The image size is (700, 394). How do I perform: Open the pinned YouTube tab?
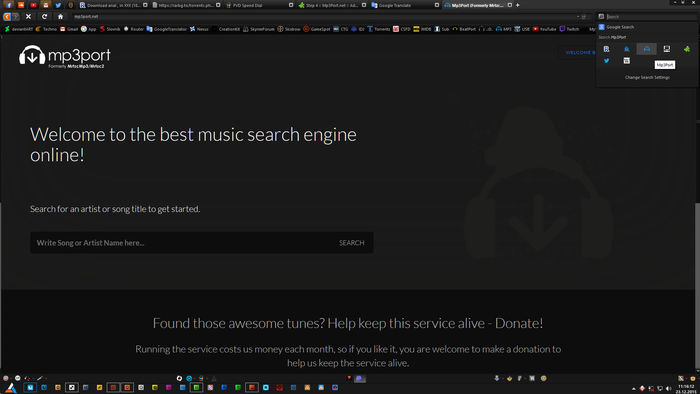coord(33,5)
